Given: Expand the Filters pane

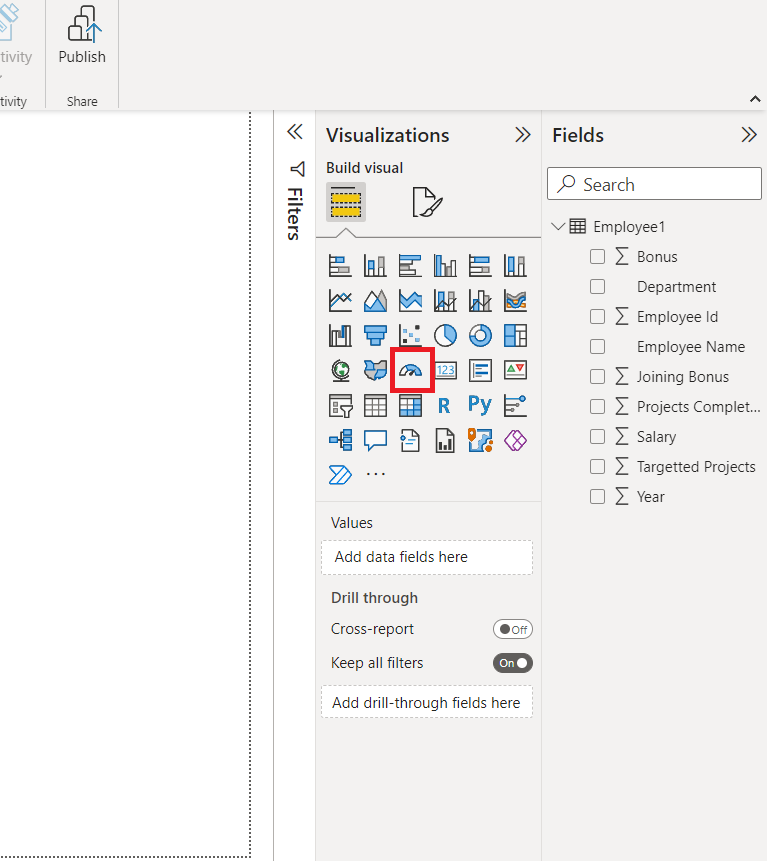Looking at the screenshot, I should click(x=295, y=132).
